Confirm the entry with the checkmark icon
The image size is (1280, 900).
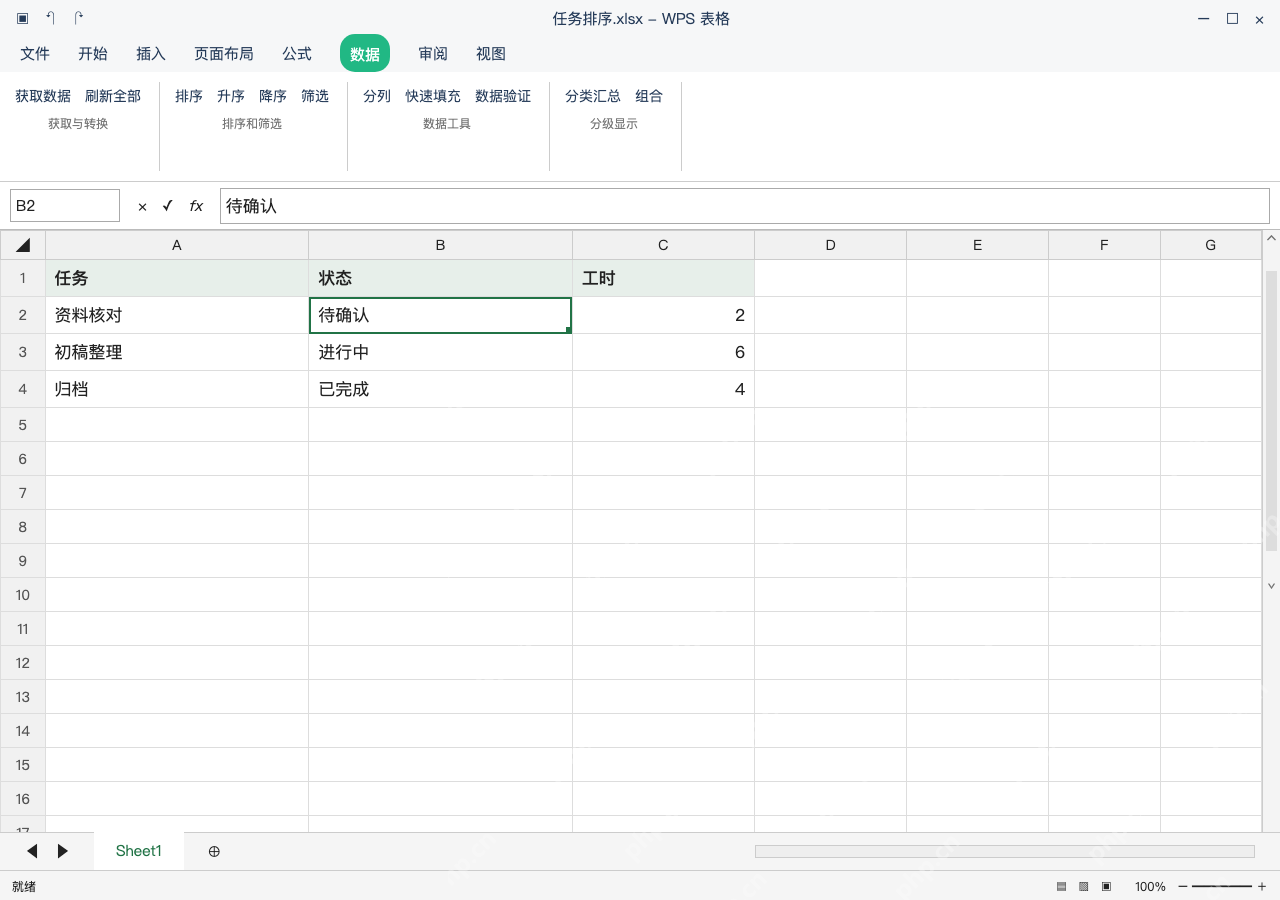[168, 206]
